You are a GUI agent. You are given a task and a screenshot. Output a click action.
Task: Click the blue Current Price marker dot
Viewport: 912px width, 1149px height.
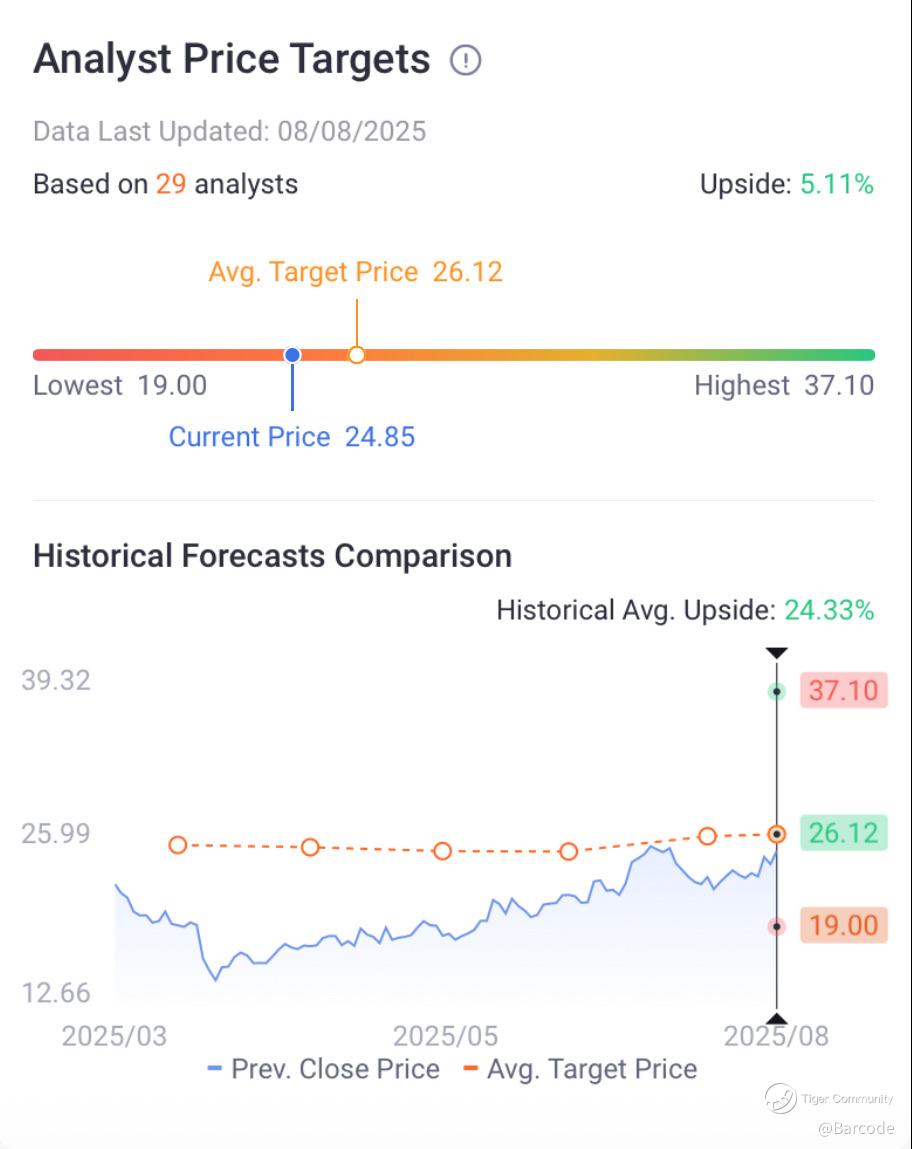point(292,355)
